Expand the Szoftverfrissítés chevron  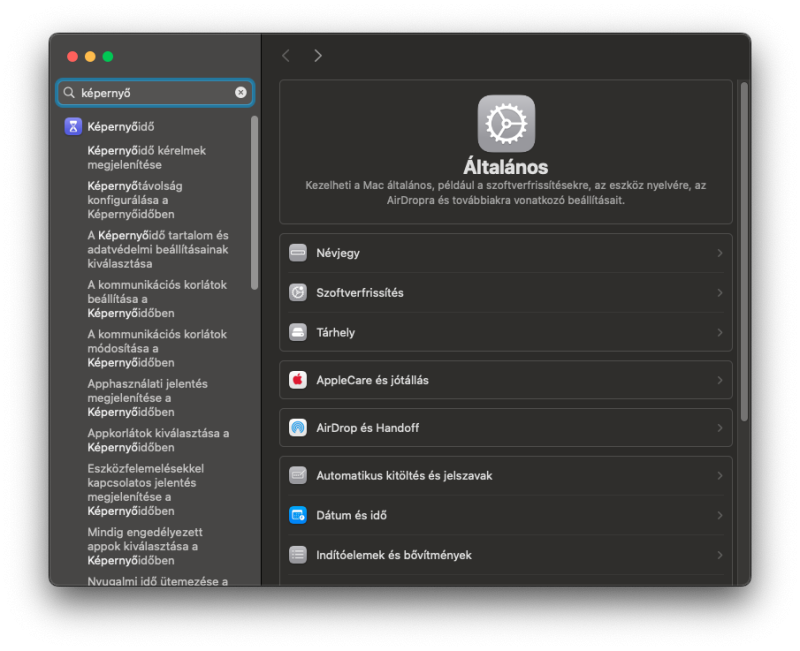(720, 293)
